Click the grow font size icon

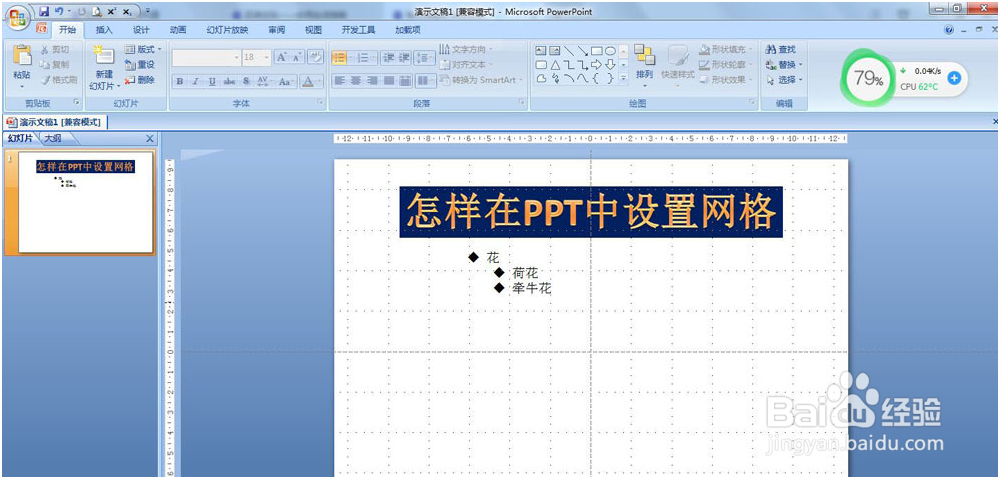[282, 57]
